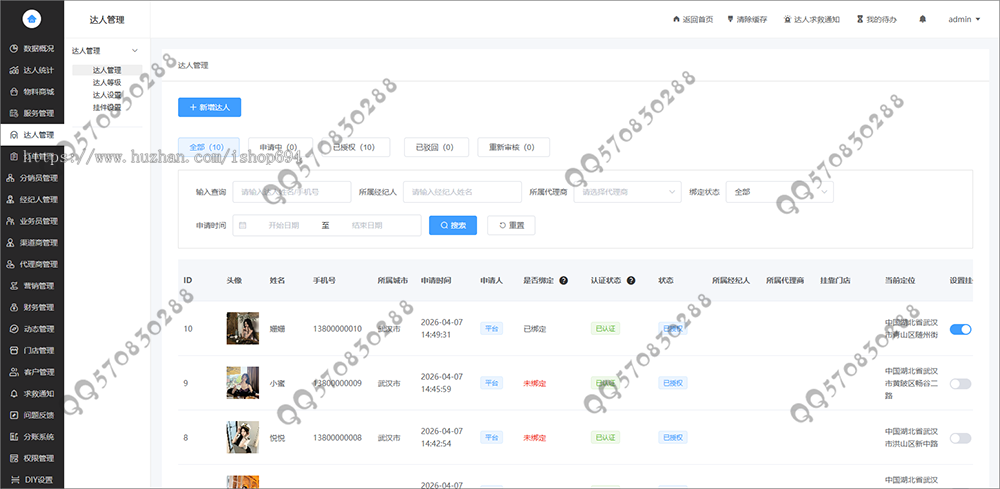Go to 业务员管理 in sidebar

pyautogui.click(x=32, y=221)
